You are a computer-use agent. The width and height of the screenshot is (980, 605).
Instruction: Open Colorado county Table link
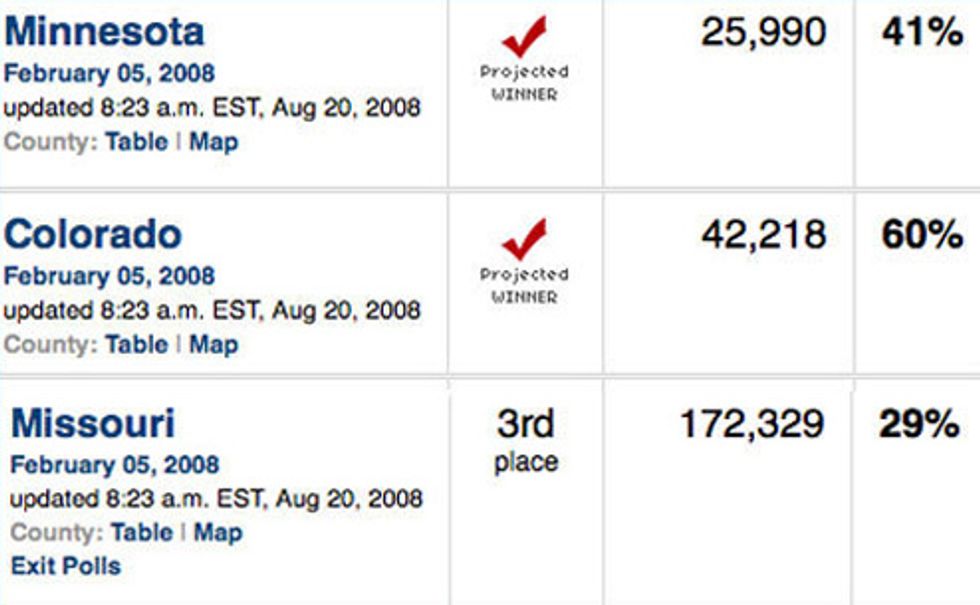[137, 344]
